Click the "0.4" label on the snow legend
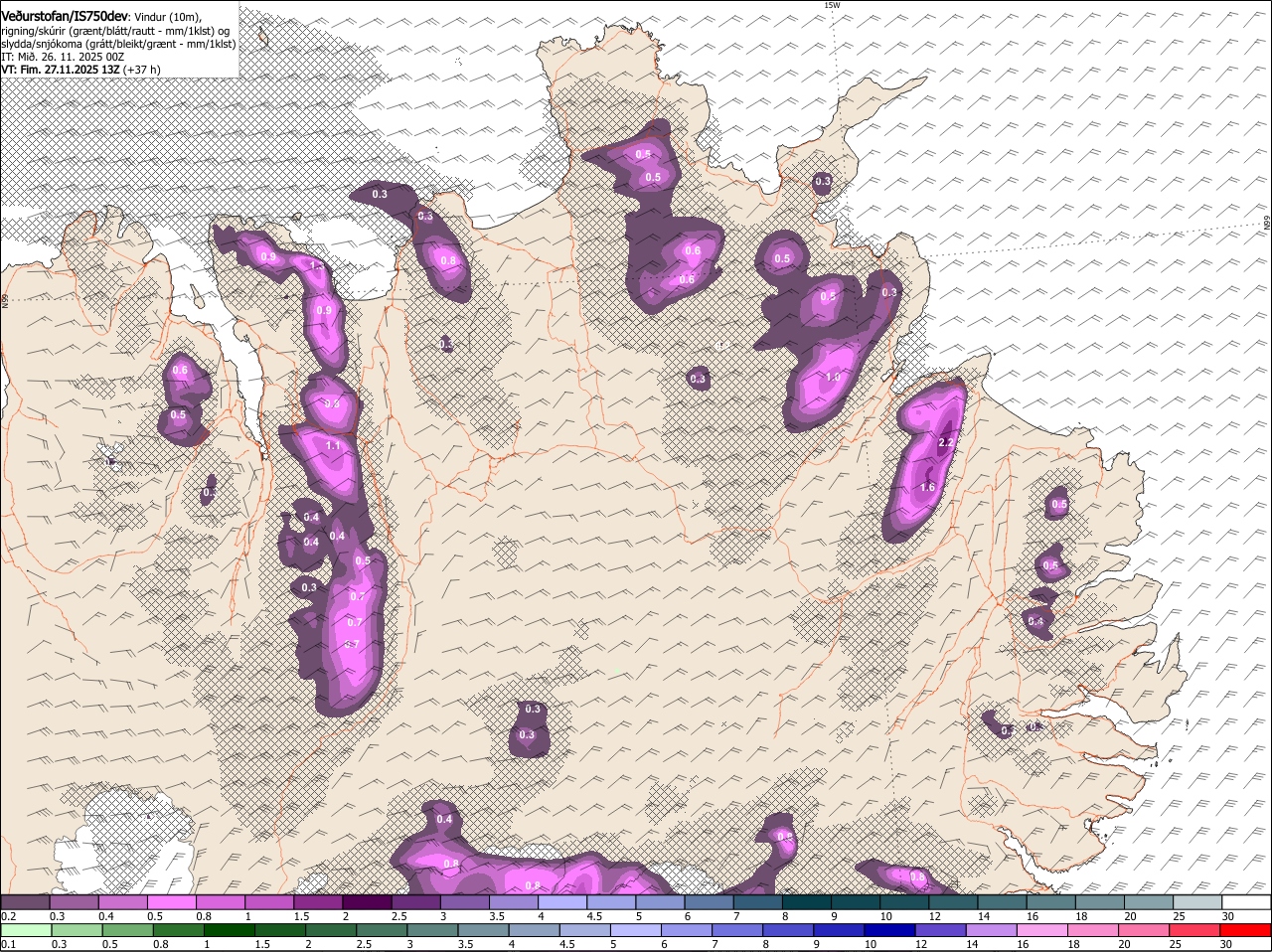Image resolution: width=1272 pixels, height=952 pixels. (x=106, y=916)
